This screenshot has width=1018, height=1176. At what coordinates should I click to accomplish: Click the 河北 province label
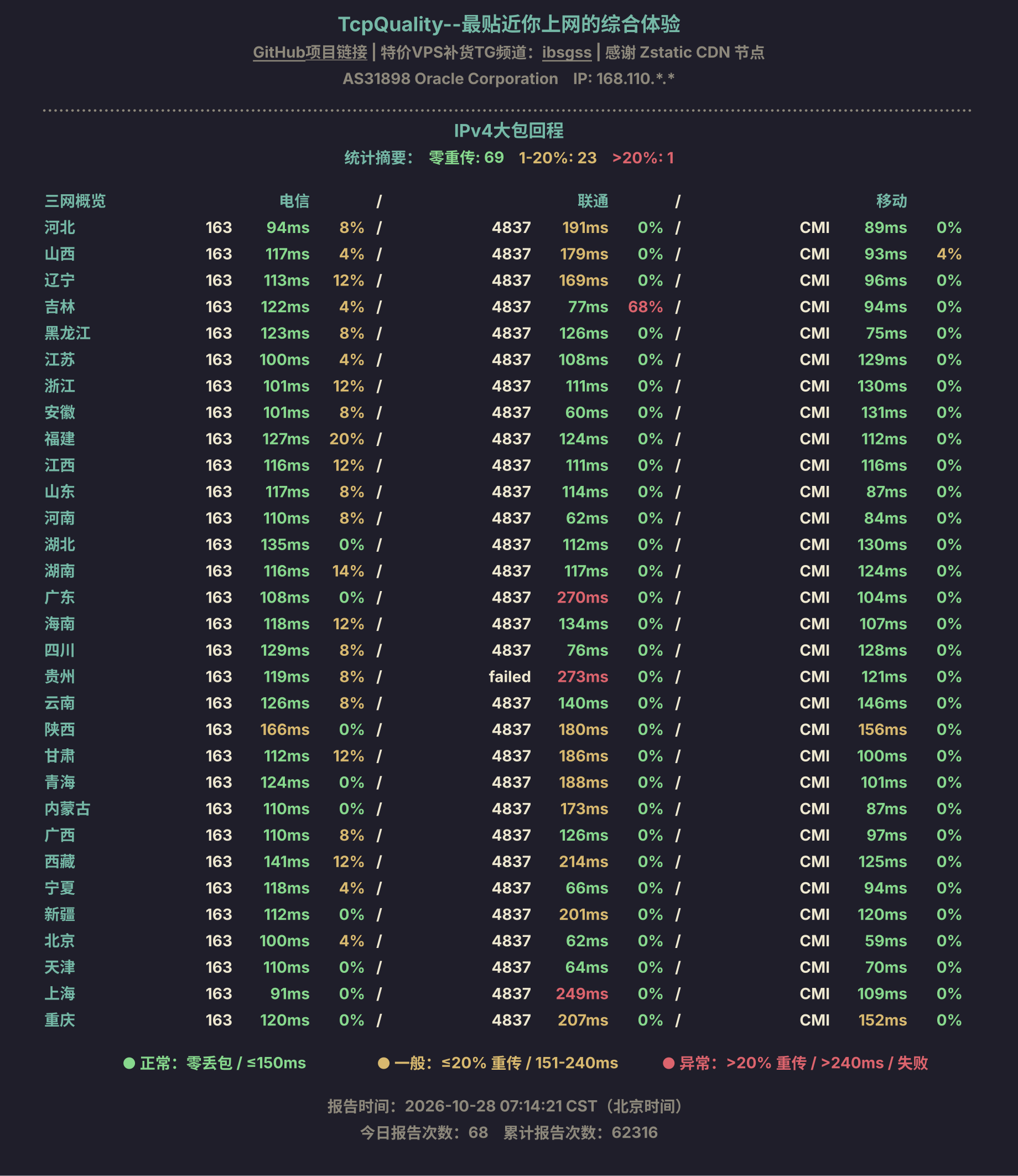60,228
